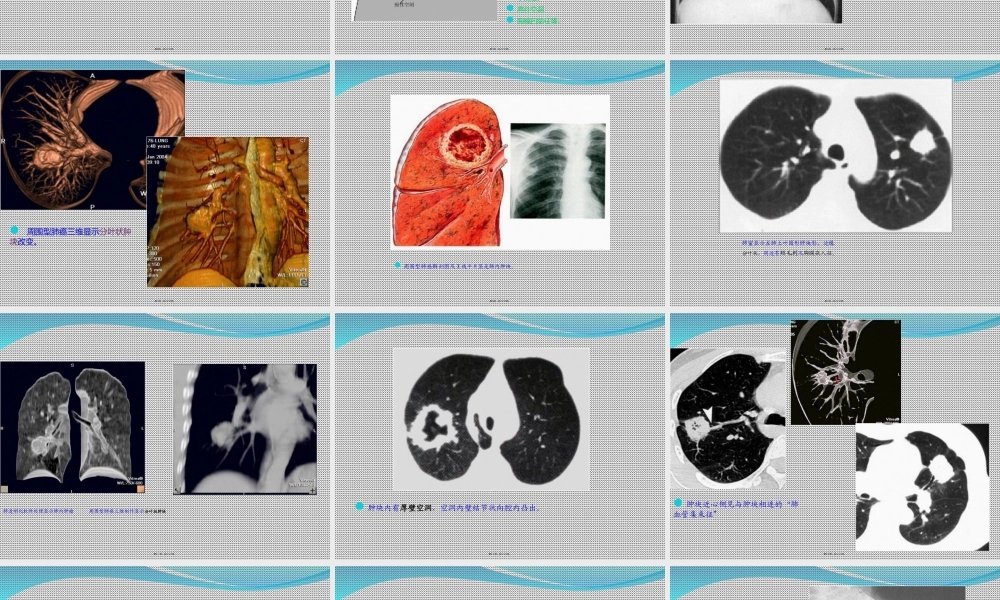The height and width of the screenshot is (600, 1000).
Task: Click the caption starting '肿块内有厚壁空洞'
Action: click(455, 507)
